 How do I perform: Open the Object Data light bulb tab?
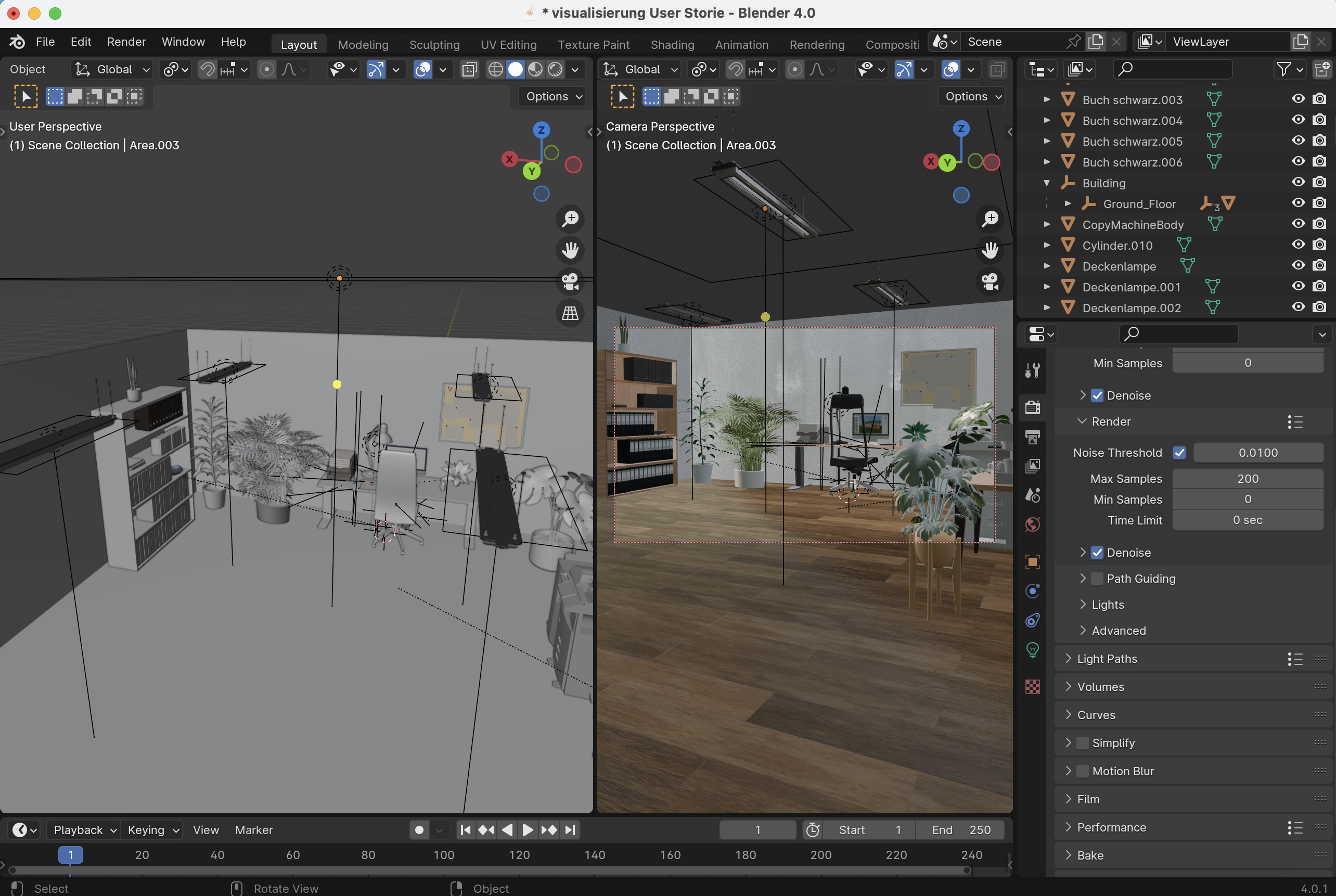(1032, 650)
